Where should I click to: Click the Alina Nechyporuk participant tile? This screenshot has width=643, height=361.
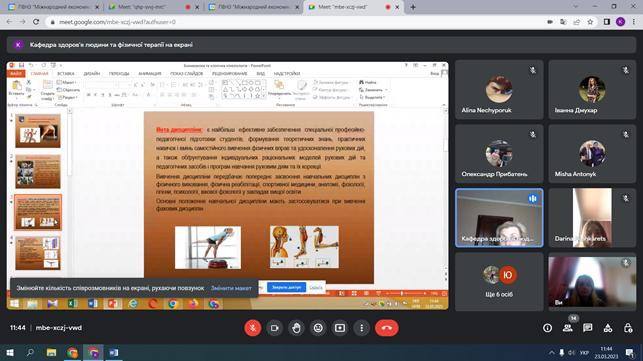[x=499, y=89]
